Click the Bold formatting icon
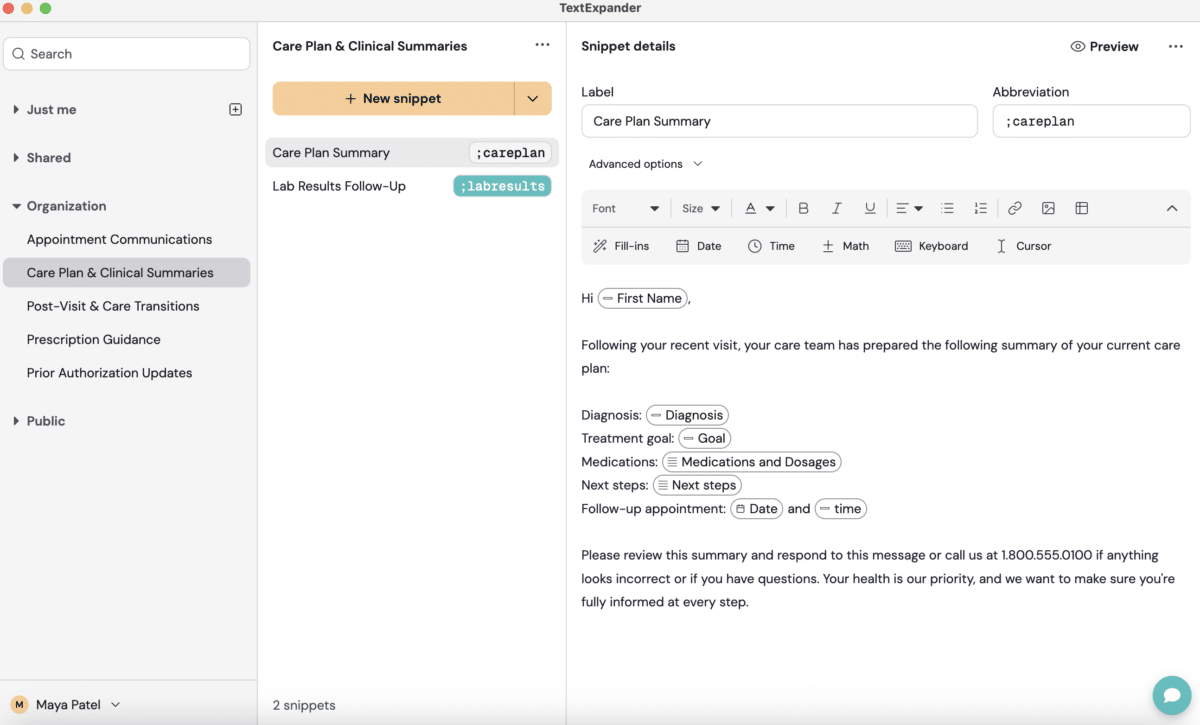The width and height of the screenshot is (1200, 725). 803,208
